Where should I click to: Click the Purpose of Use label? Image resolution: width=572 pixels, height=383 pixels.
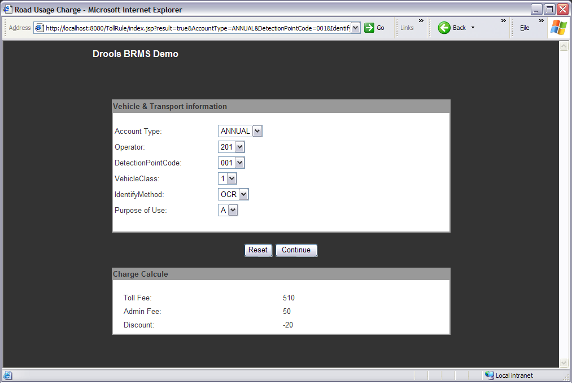coord(140,210)
